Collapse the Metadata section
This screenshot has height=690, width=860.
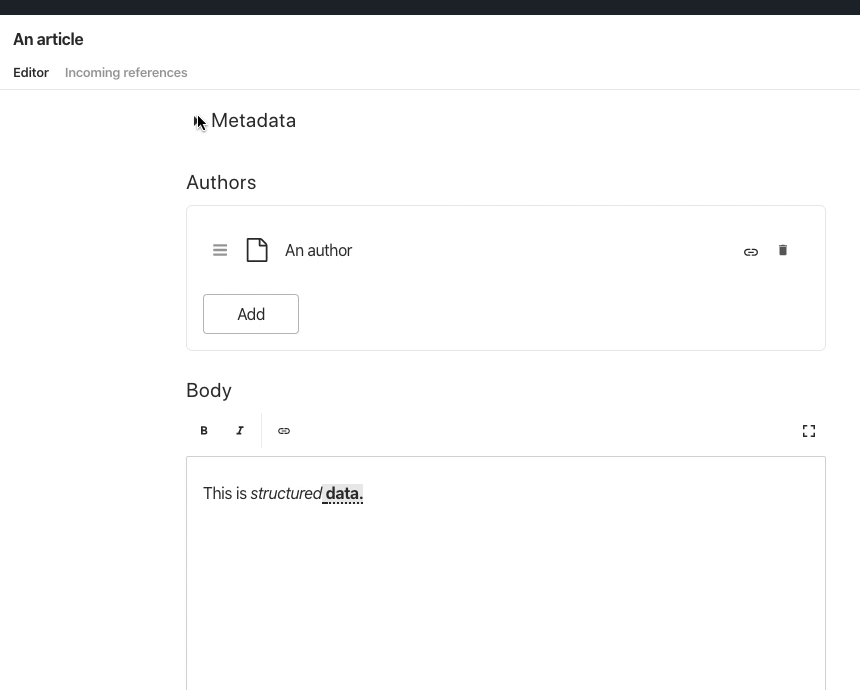point(197,121)
